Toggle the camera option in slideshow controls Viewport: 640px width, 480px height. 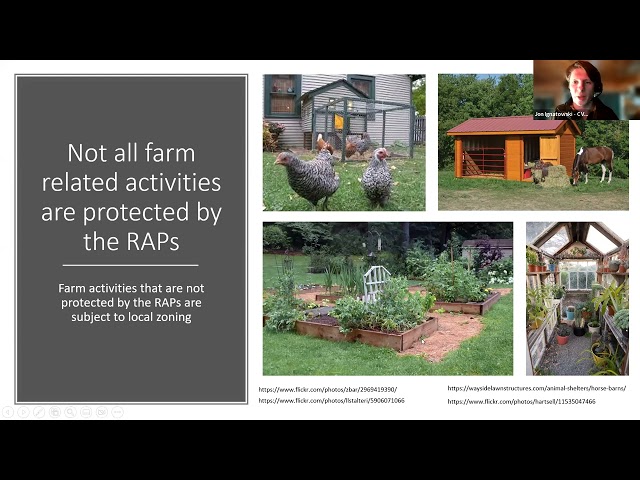101,412
